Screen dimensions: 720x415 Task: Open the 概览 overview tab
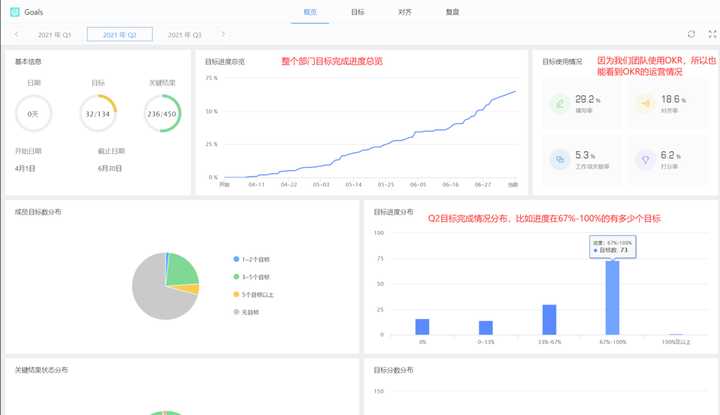coord(310,12)
